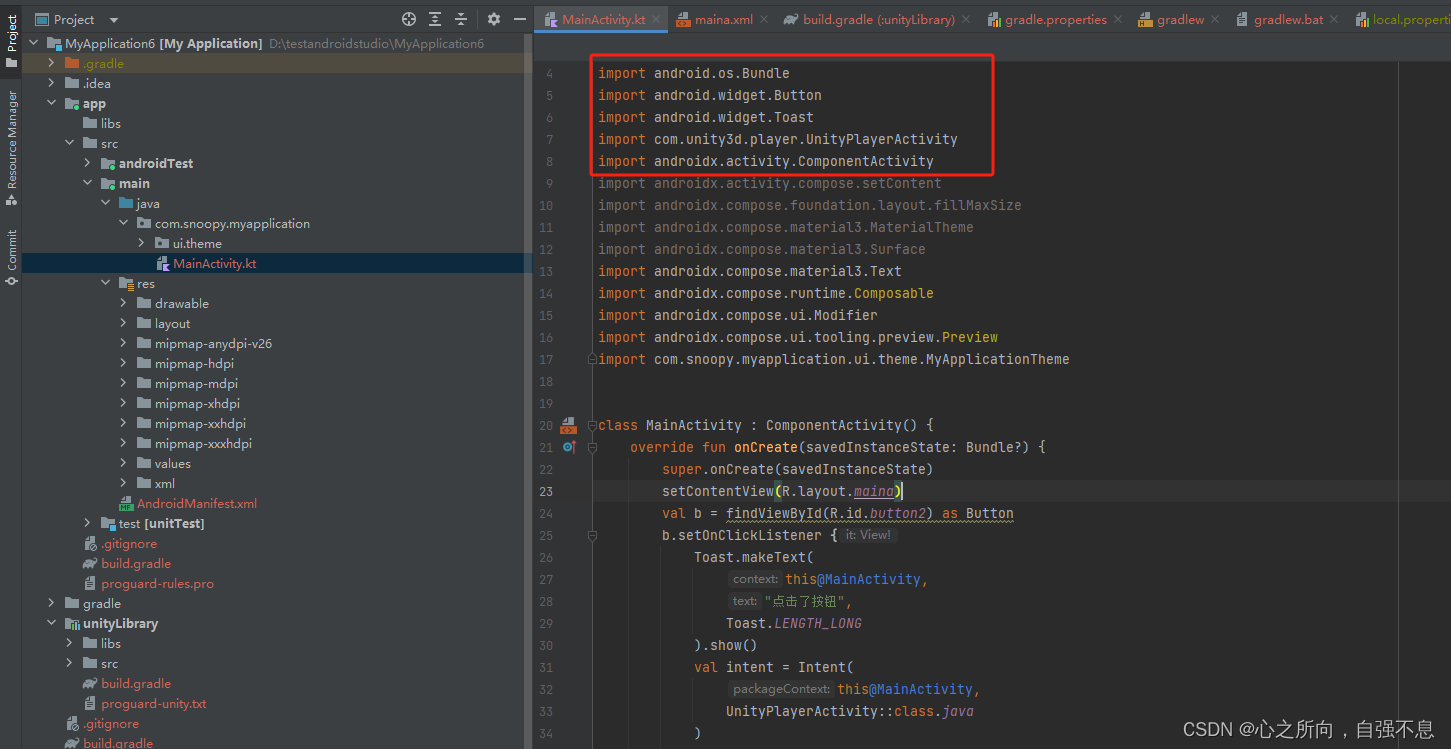Screen dimensions: 1451x749
Task: Switch to the gradlew editor tab
Action: click(x=1180, y=19)
